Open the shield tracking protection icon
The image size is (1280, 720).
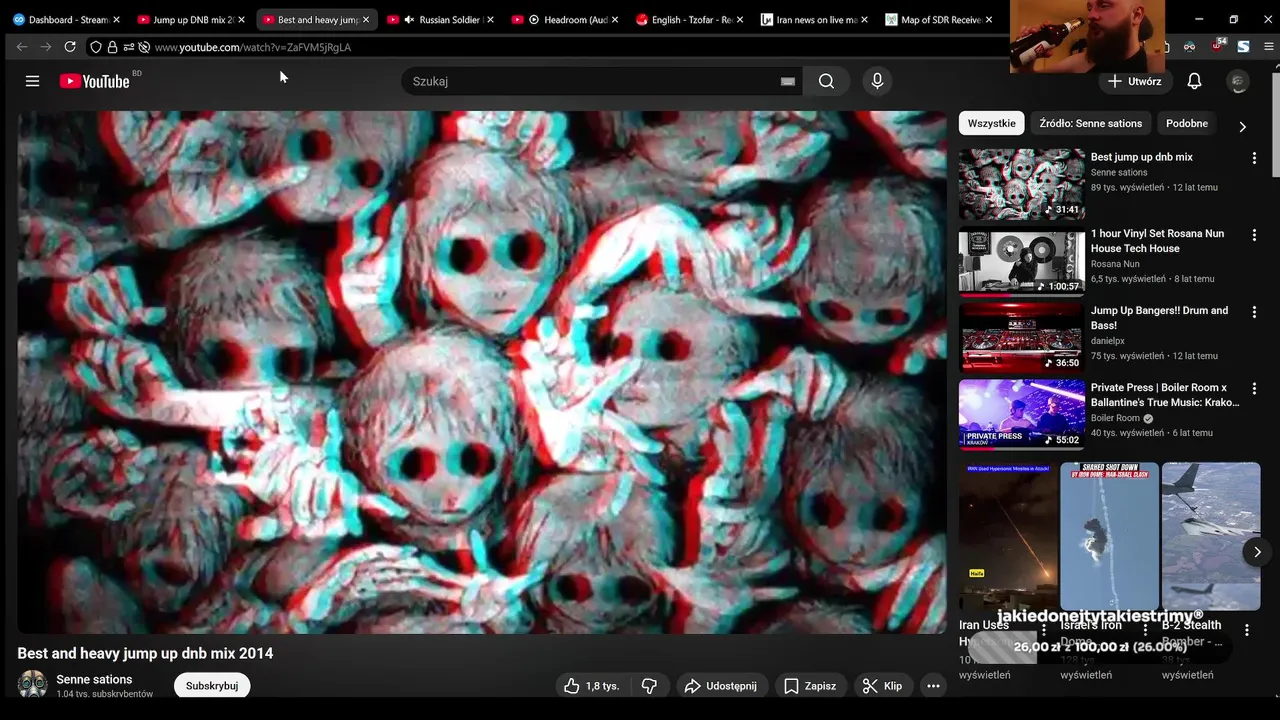(x=96, y=47)
